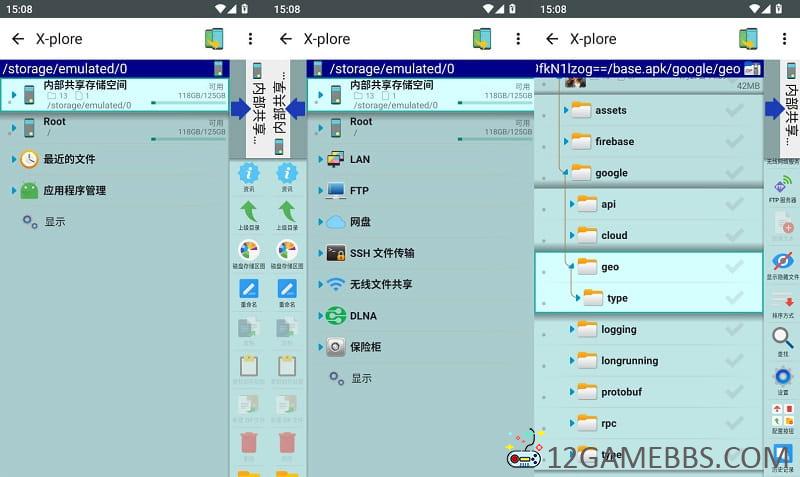This screenshot has width=800, height=477.
Task: Open the 网盘 cloud storage icon
Action: 335,222
